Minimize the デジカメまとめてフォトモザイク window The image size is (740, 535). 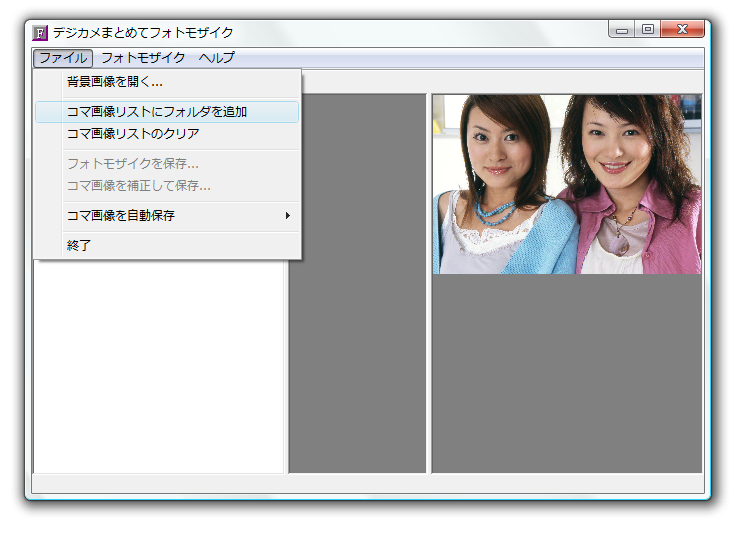622,30
